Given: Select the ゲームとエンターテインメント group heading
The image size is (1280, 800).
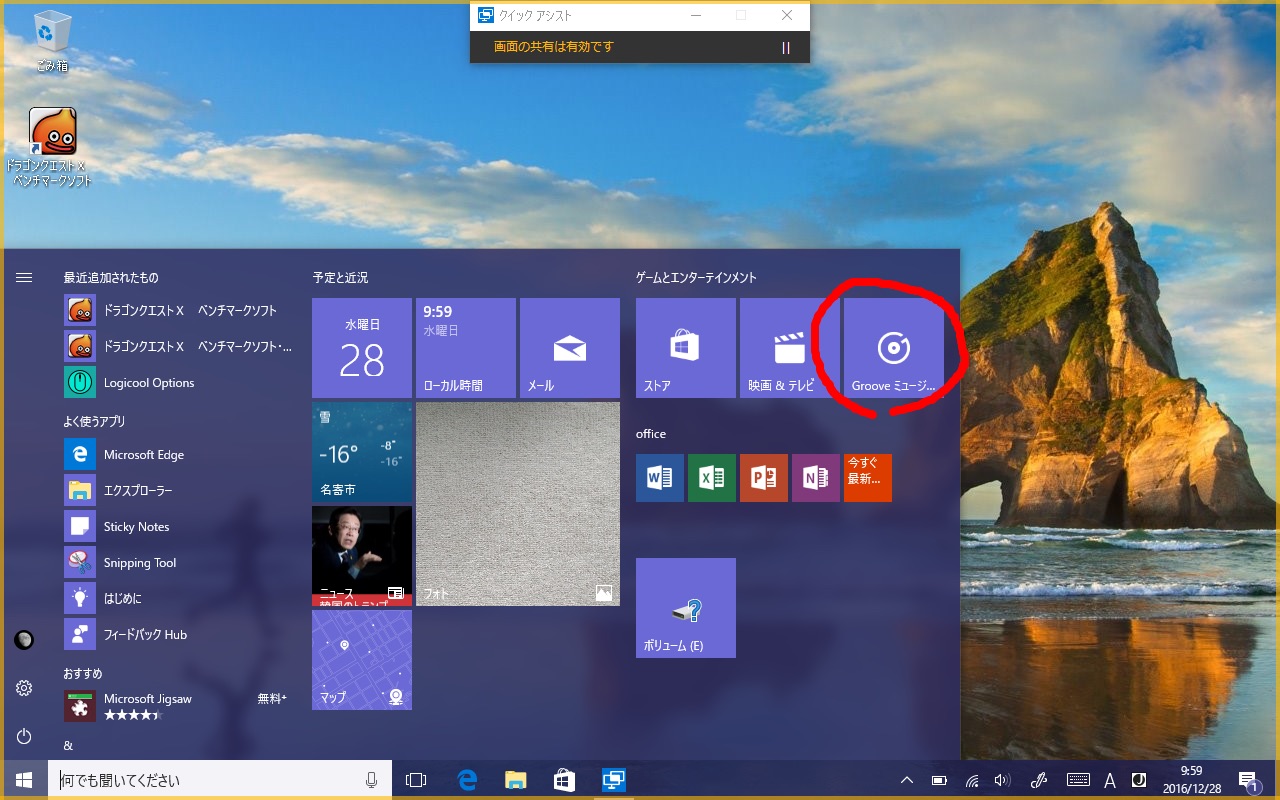Looking at the screenshot, I should 696,278.
